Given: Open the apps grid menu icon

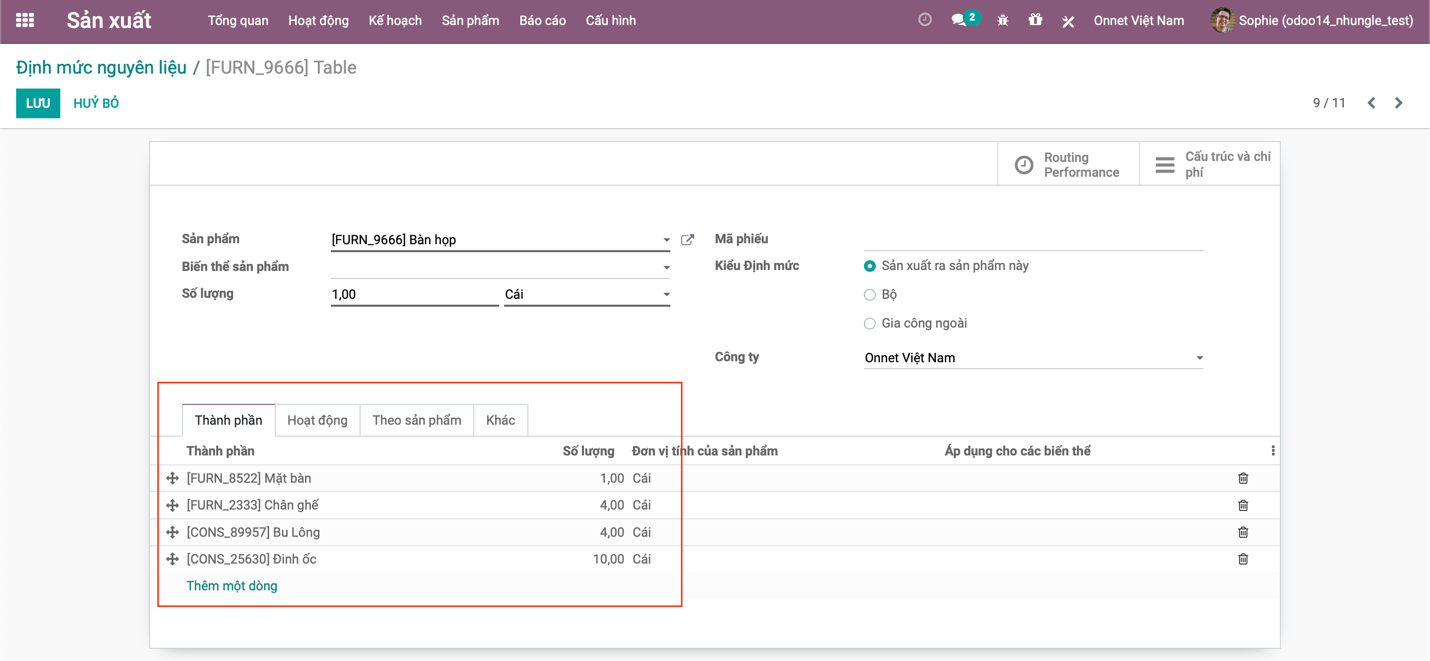Looking at the screenshot, I should (25, 20).
